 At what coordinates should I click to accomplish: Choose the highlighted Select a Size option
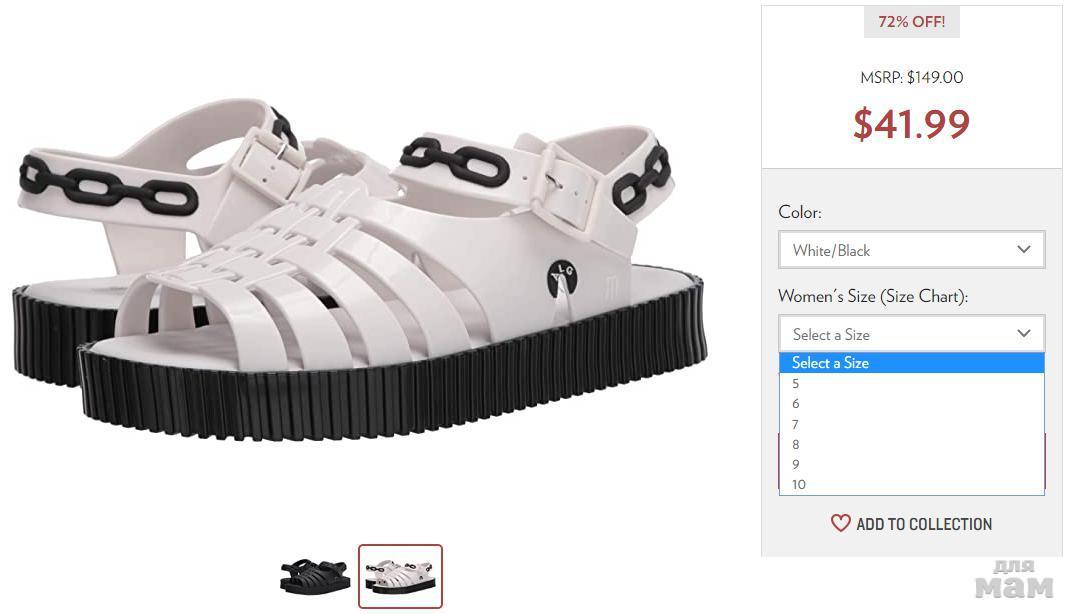tap(910, 363)
